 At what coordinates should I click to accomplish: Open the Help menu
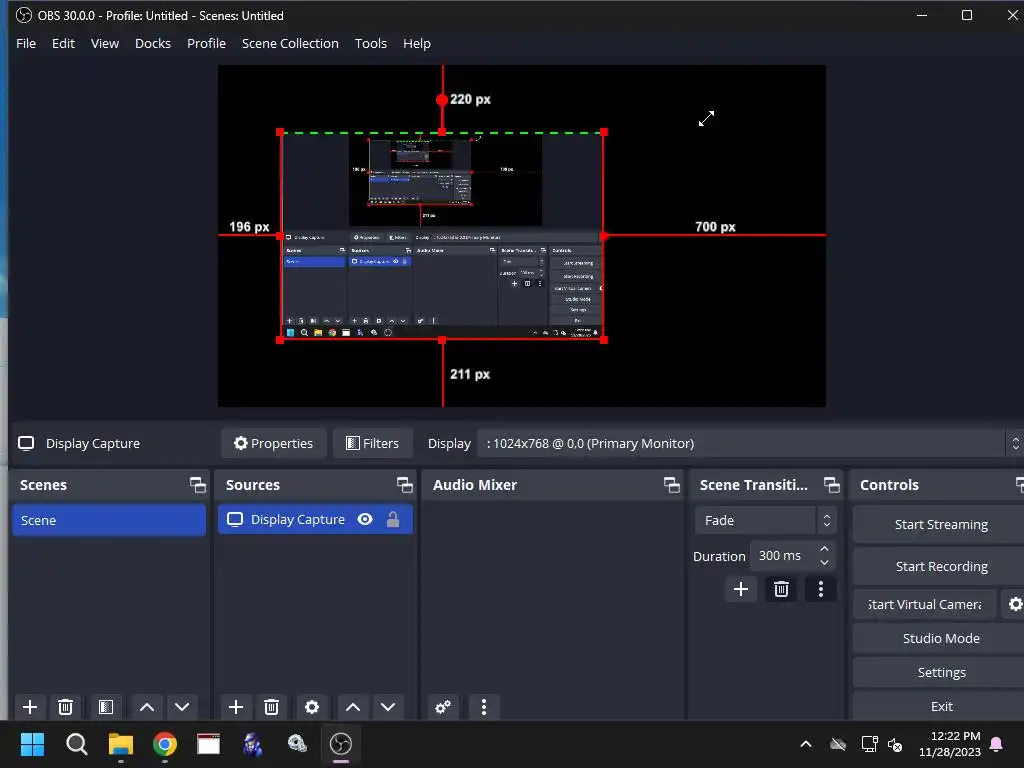(417, 43)
